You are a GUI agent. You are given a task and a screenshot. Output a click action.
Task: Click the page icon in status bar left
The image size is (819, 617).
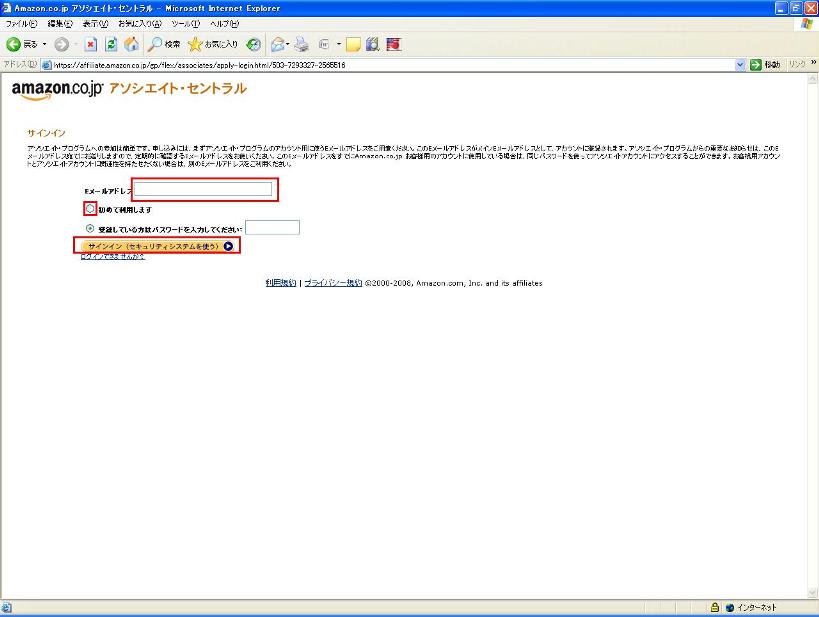click(x=6, y=607)
